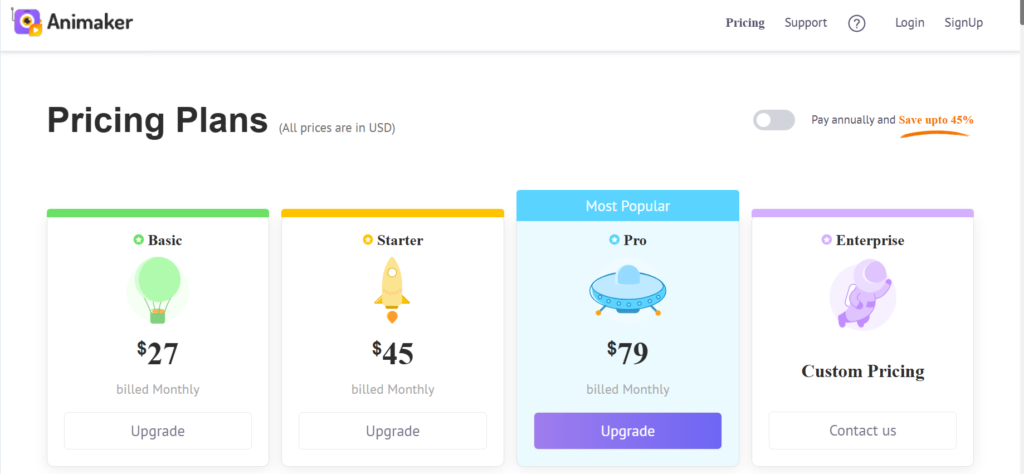Screen dimensions: 1024x474
Task: Click the Animaker logo icon
Action: coord(27,22)
